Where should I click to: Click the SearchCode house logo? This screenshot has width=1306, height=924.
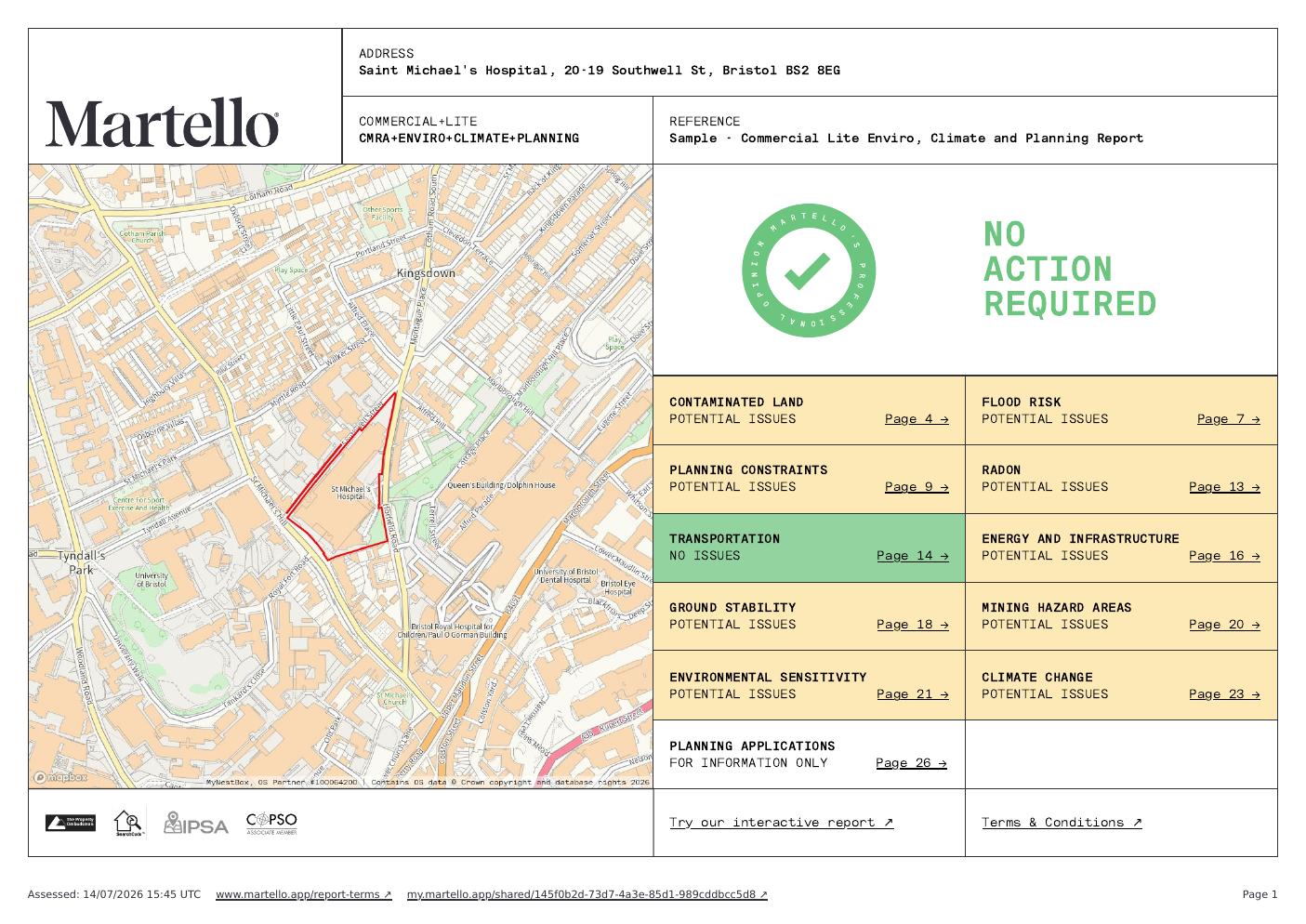pyautogui.click(x=128, y=823)
